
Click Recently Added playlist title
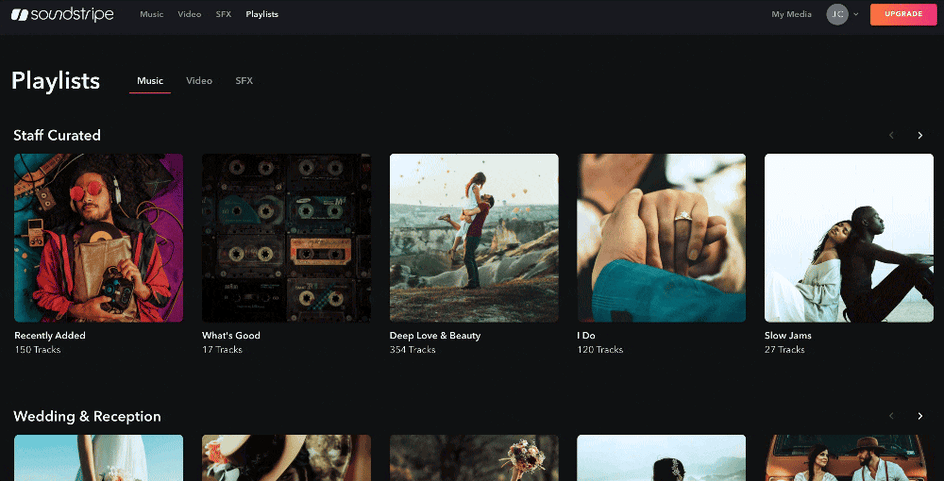tap(50, 335)
